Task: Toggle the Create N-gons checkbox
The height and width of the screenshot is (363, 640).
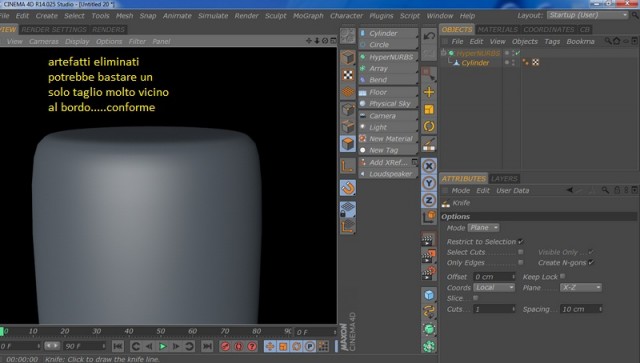Action: [591, 263]
